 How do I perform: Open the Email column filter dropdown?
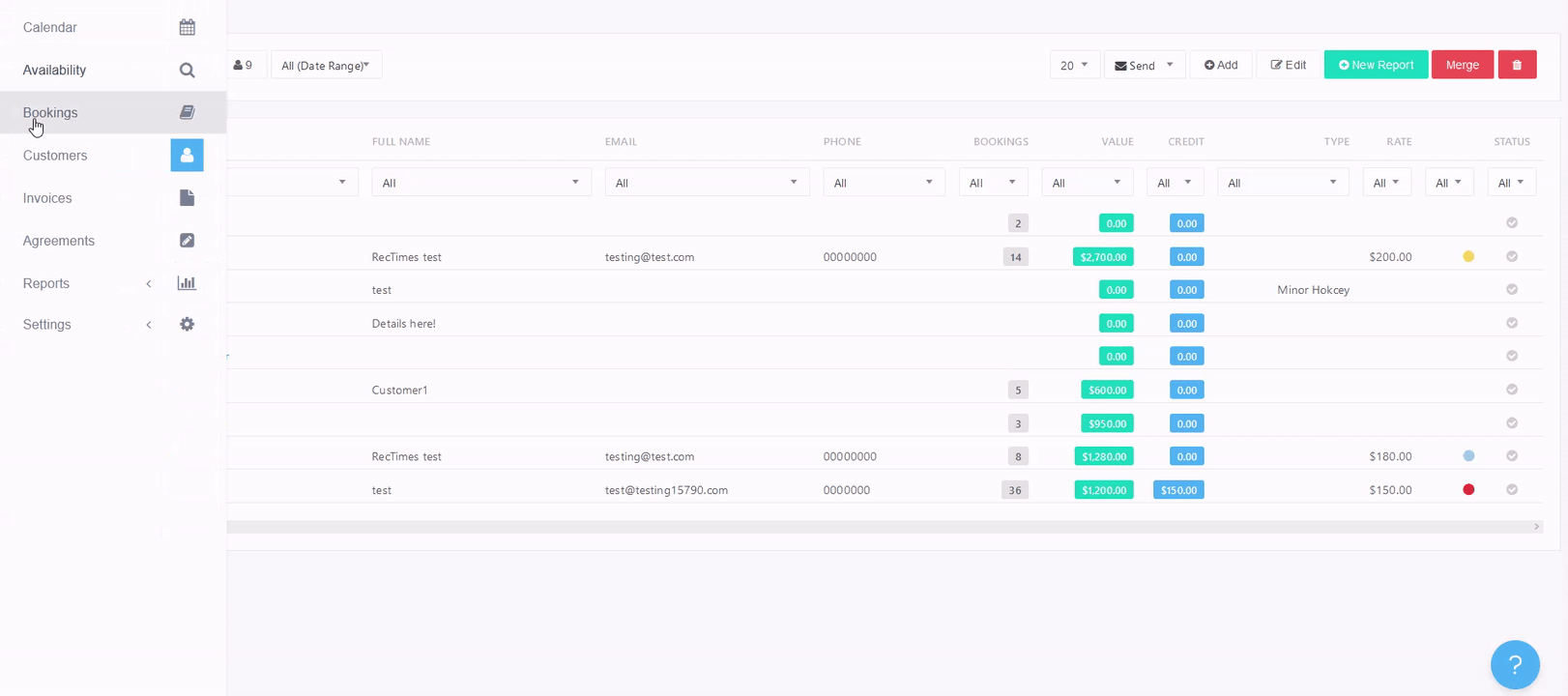click(x=707, y=183)
